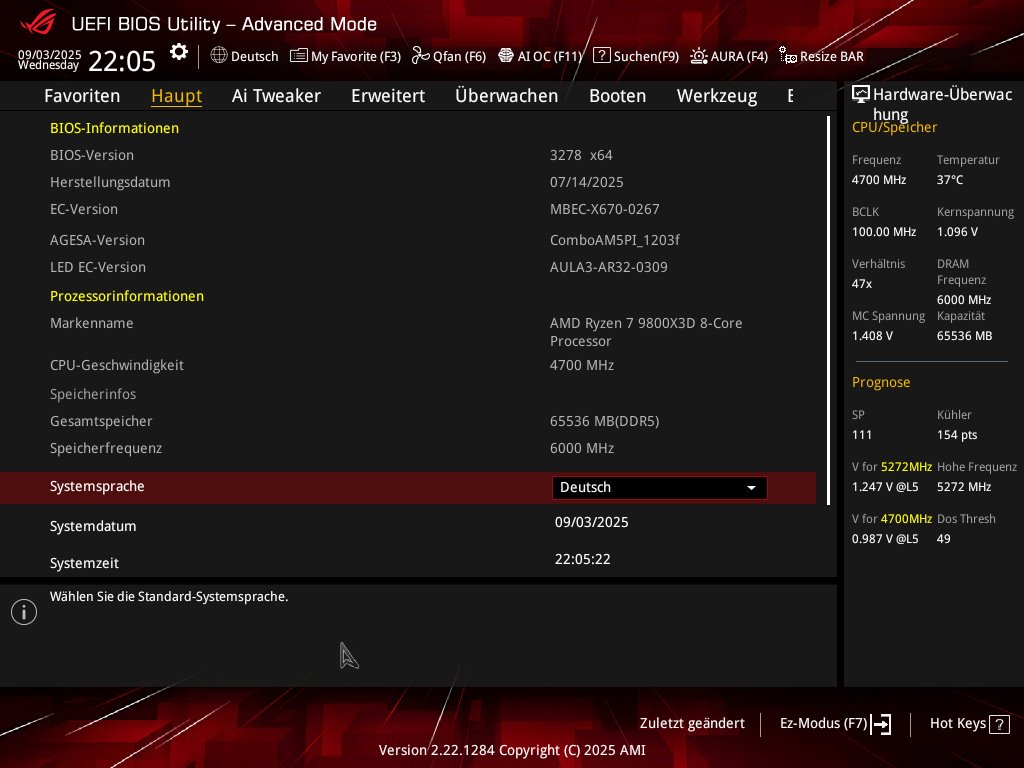This screenshot has width=1024, height=768.
Task: Click MC Spannung value 1.408 V
Action: pyautogui.click(x=872, y=336)
